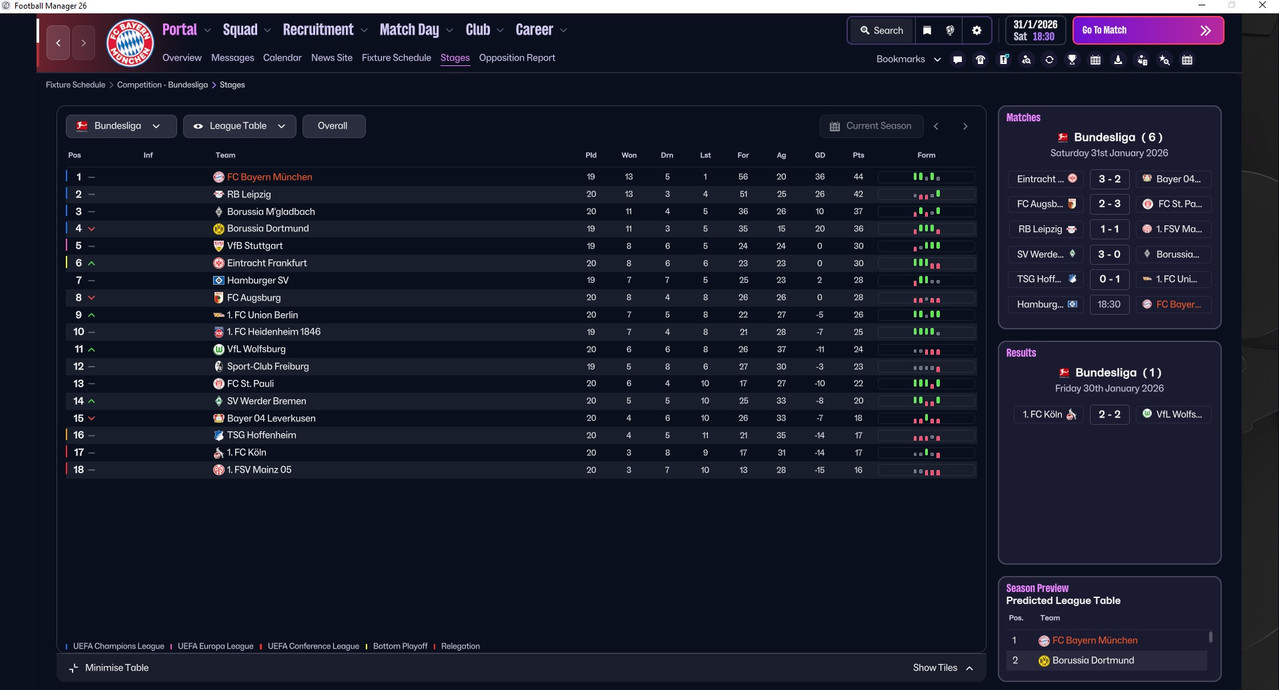Open Competition - Bundesliga breadcrumb link
The image size is (1279, 690).
coord(162,85)
